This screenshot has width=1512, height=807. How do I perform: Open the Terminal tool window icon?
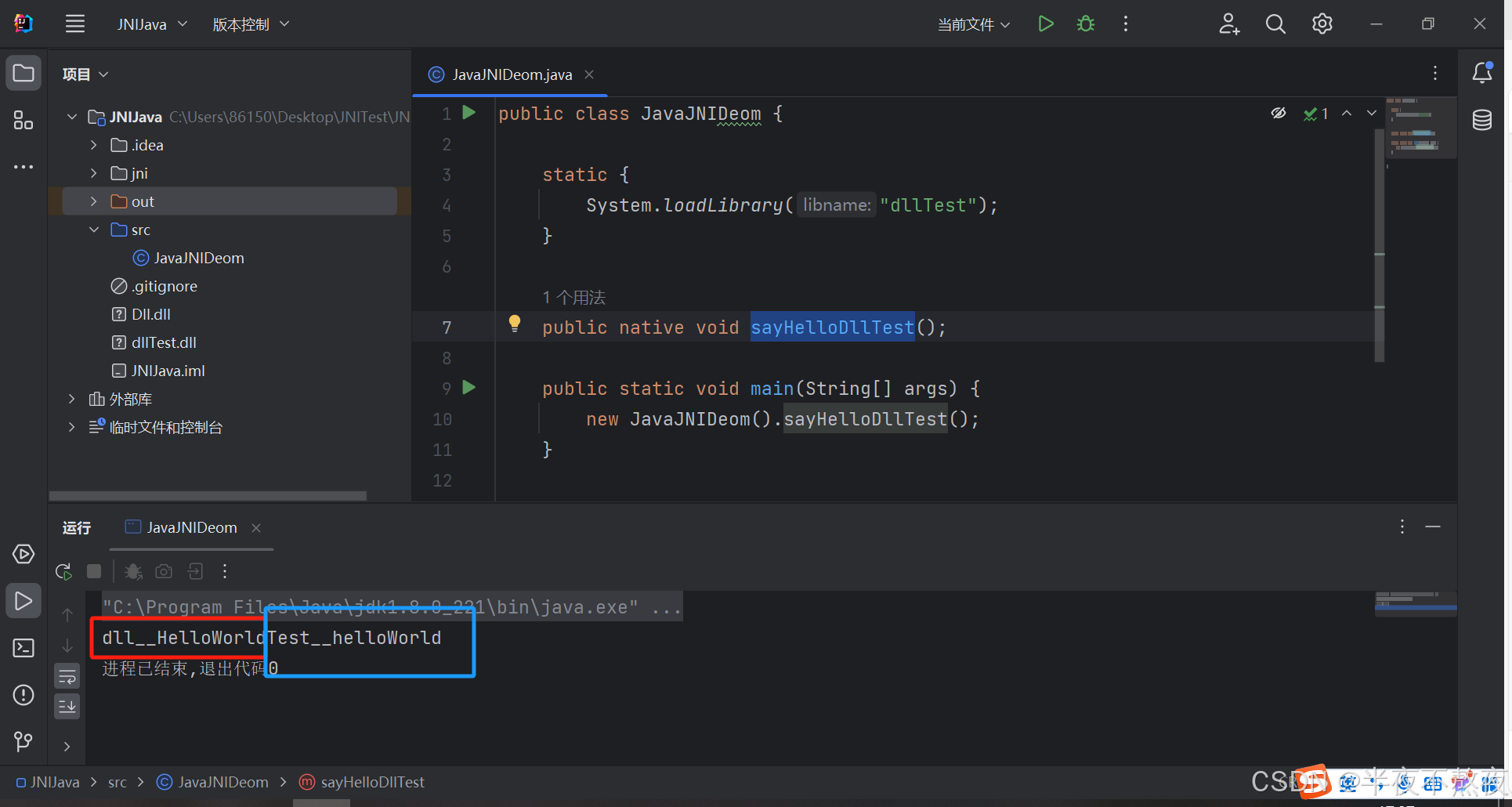click(23, 648)
